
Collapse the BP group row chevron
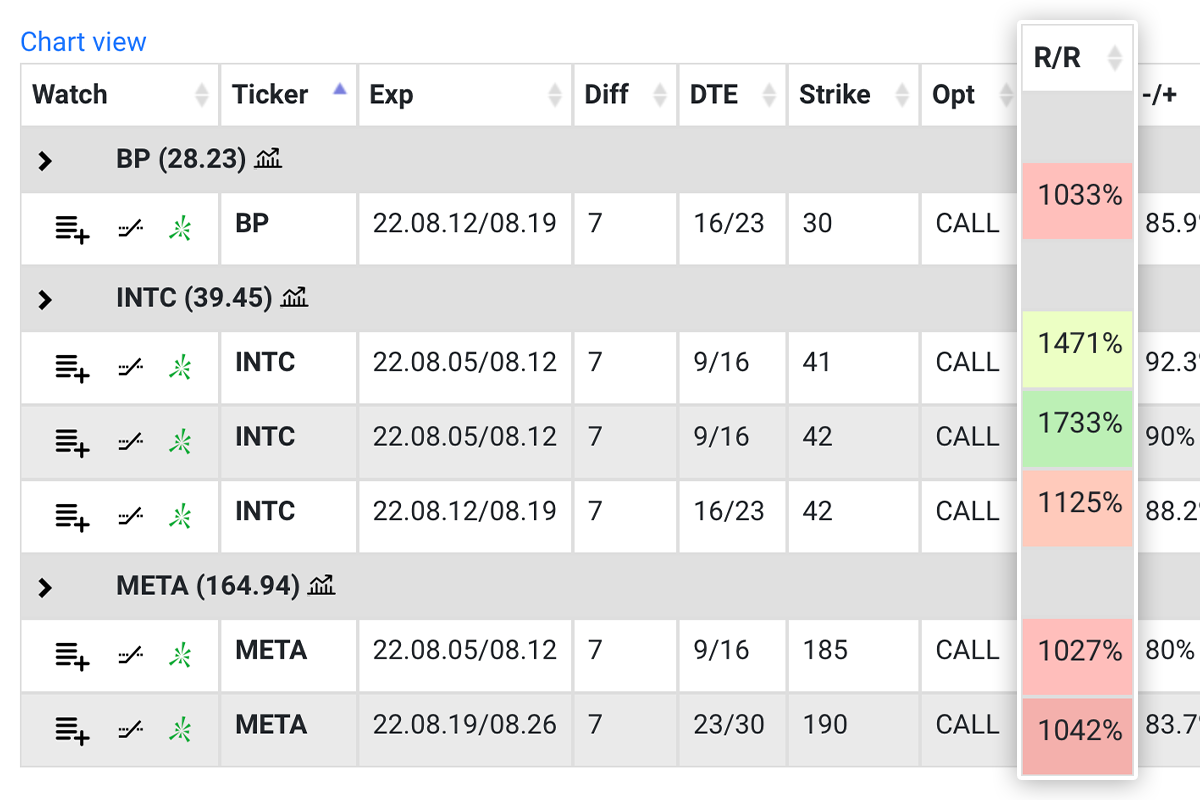coord(45,160)
